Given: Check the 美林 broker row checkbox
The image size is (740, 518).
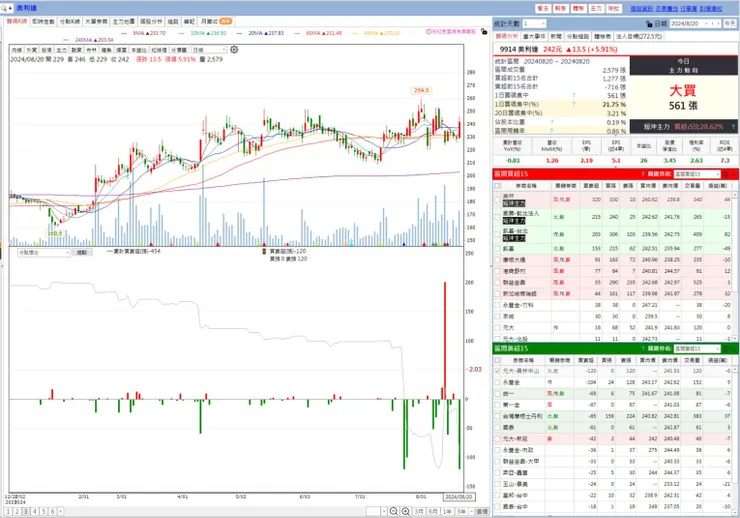Looking at the screenshot, I should click(497, 200).
